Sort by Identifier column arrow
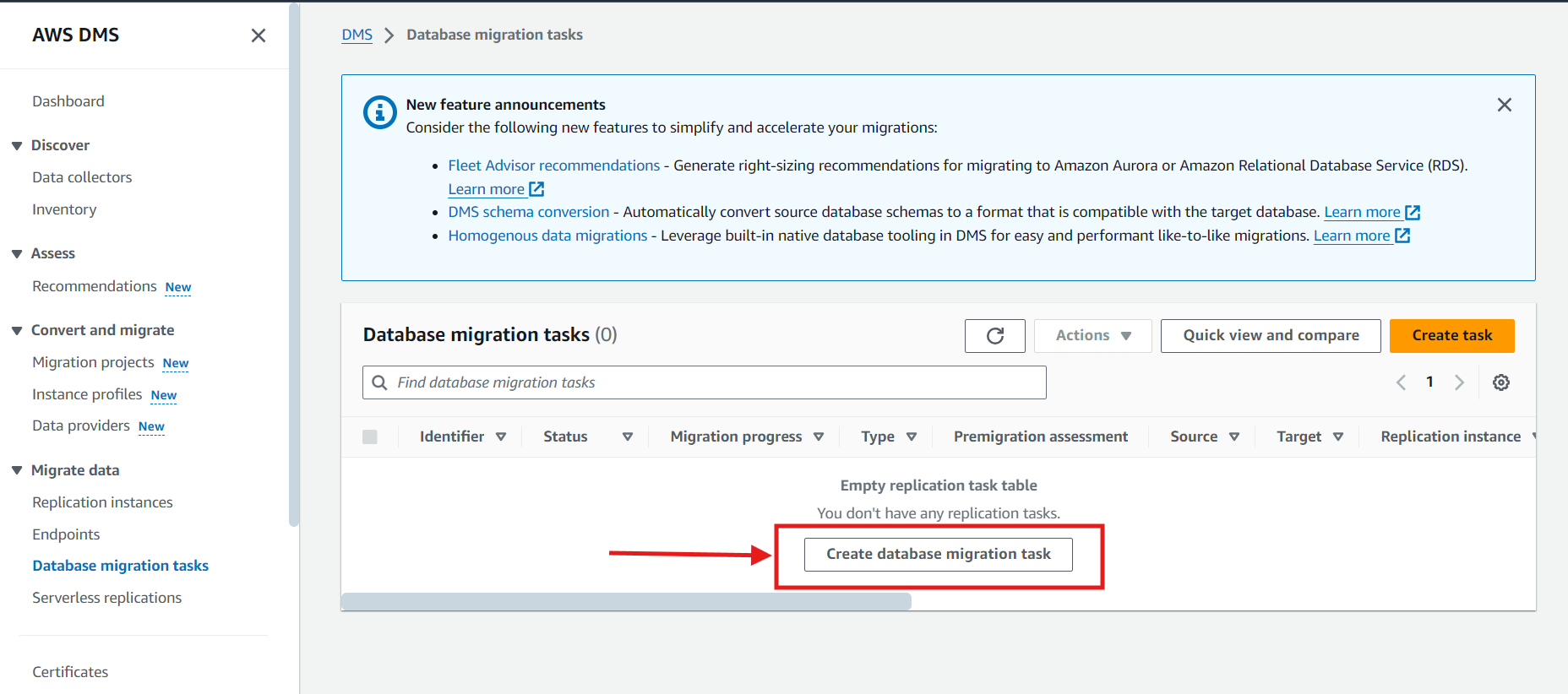The width and height of the screenshot is (1568, 694). (501, 436)
